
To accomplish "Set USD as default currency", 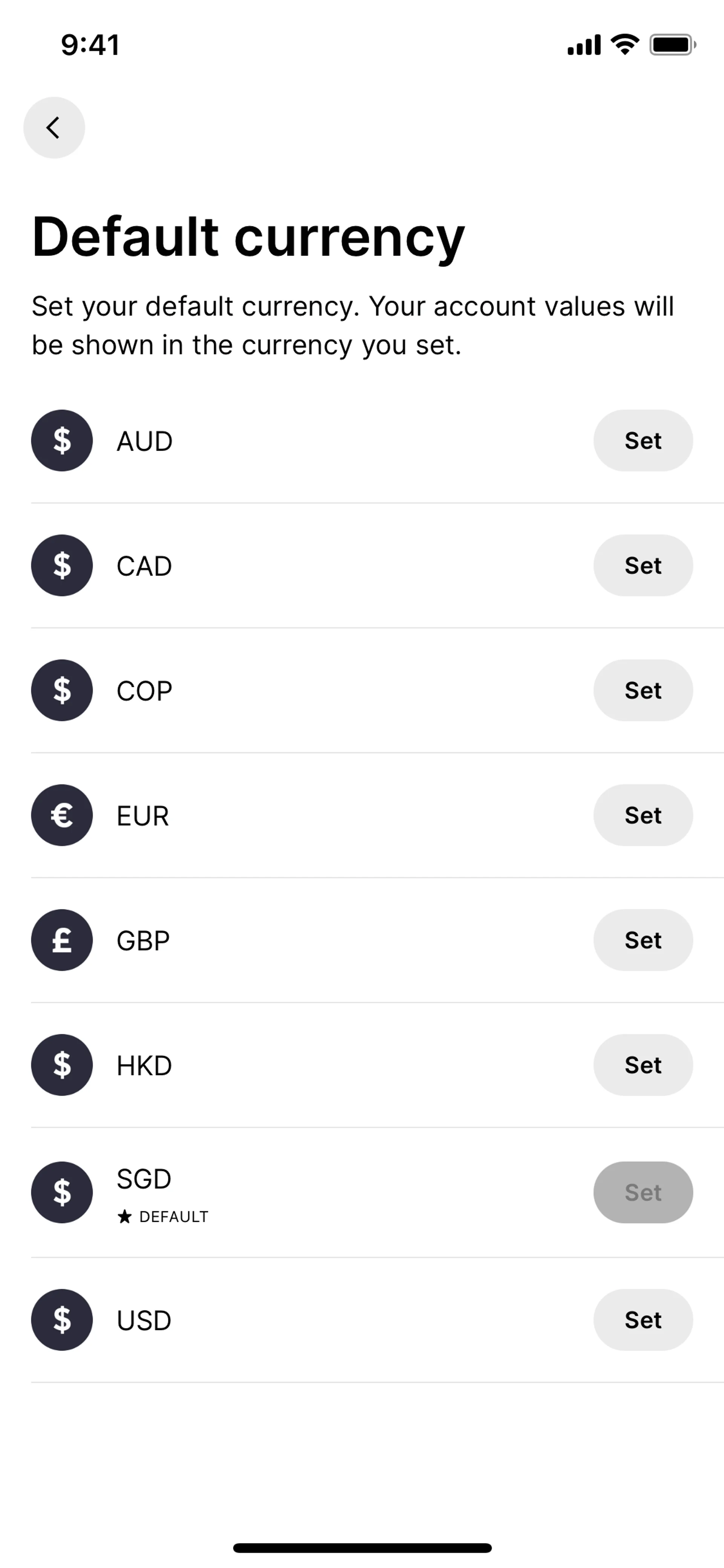I will click(643, 1320).
